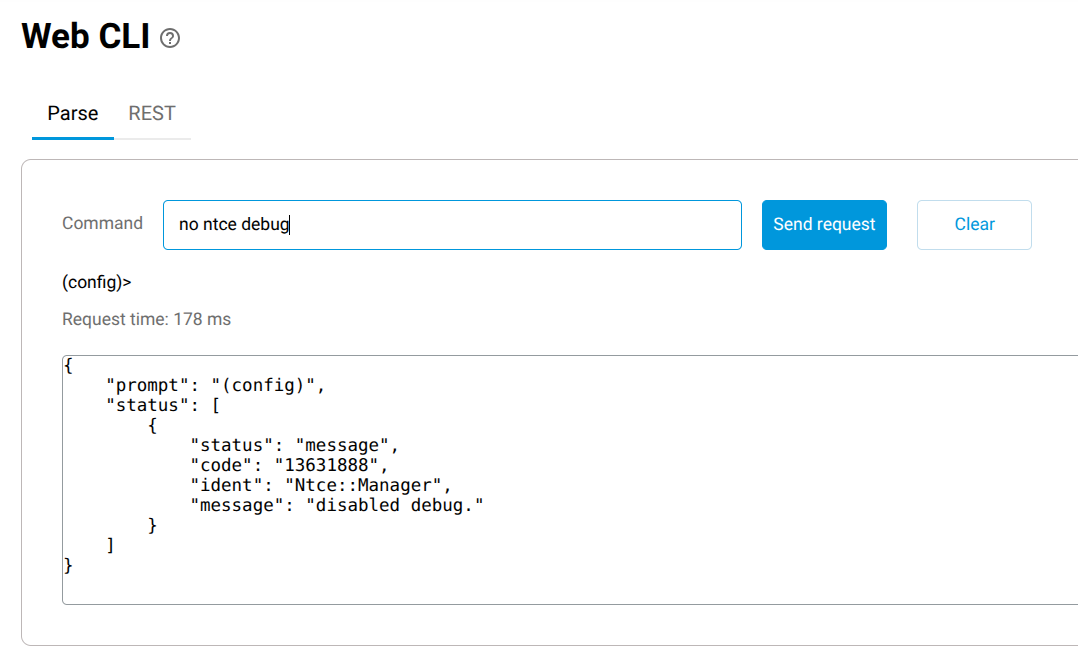Click the (config)> prompt text
This screenshot has width=1078, height=669.
pyautogui.click(x=97, y=282)
